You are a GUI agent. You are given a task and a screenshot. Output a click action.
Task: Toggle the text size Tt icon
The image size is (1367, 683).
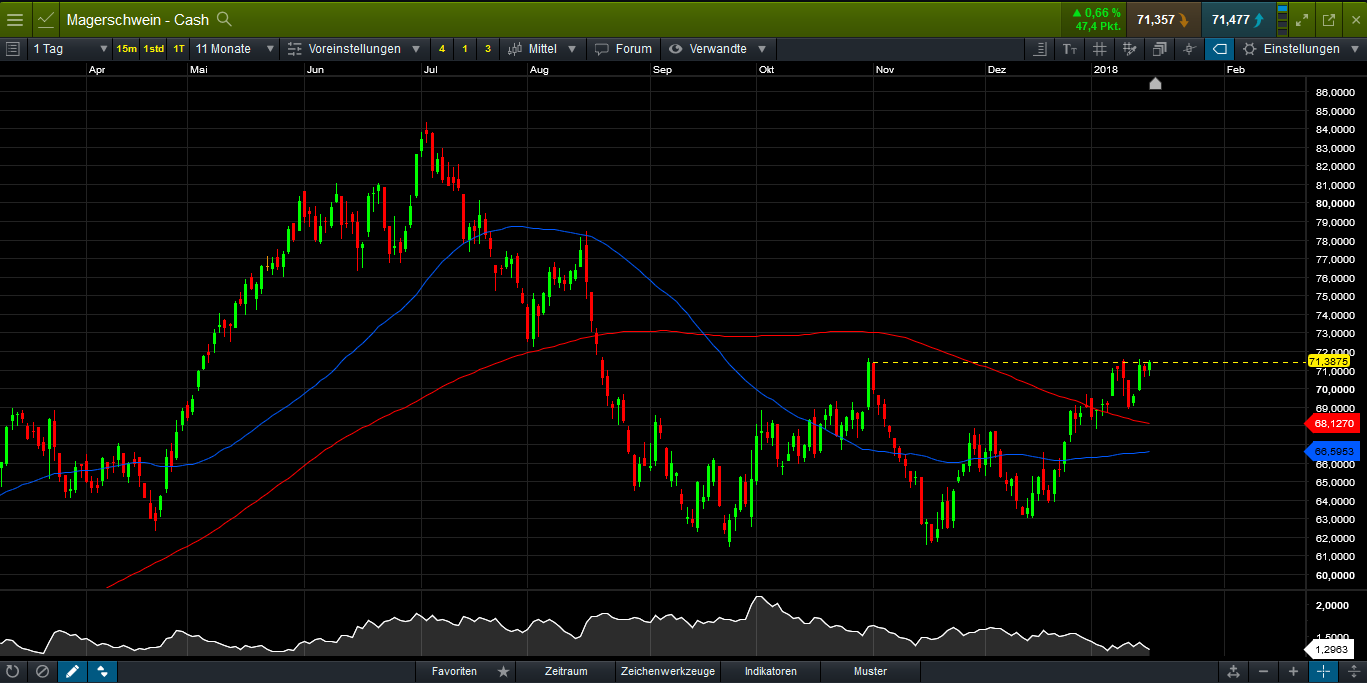[1070, 49]
